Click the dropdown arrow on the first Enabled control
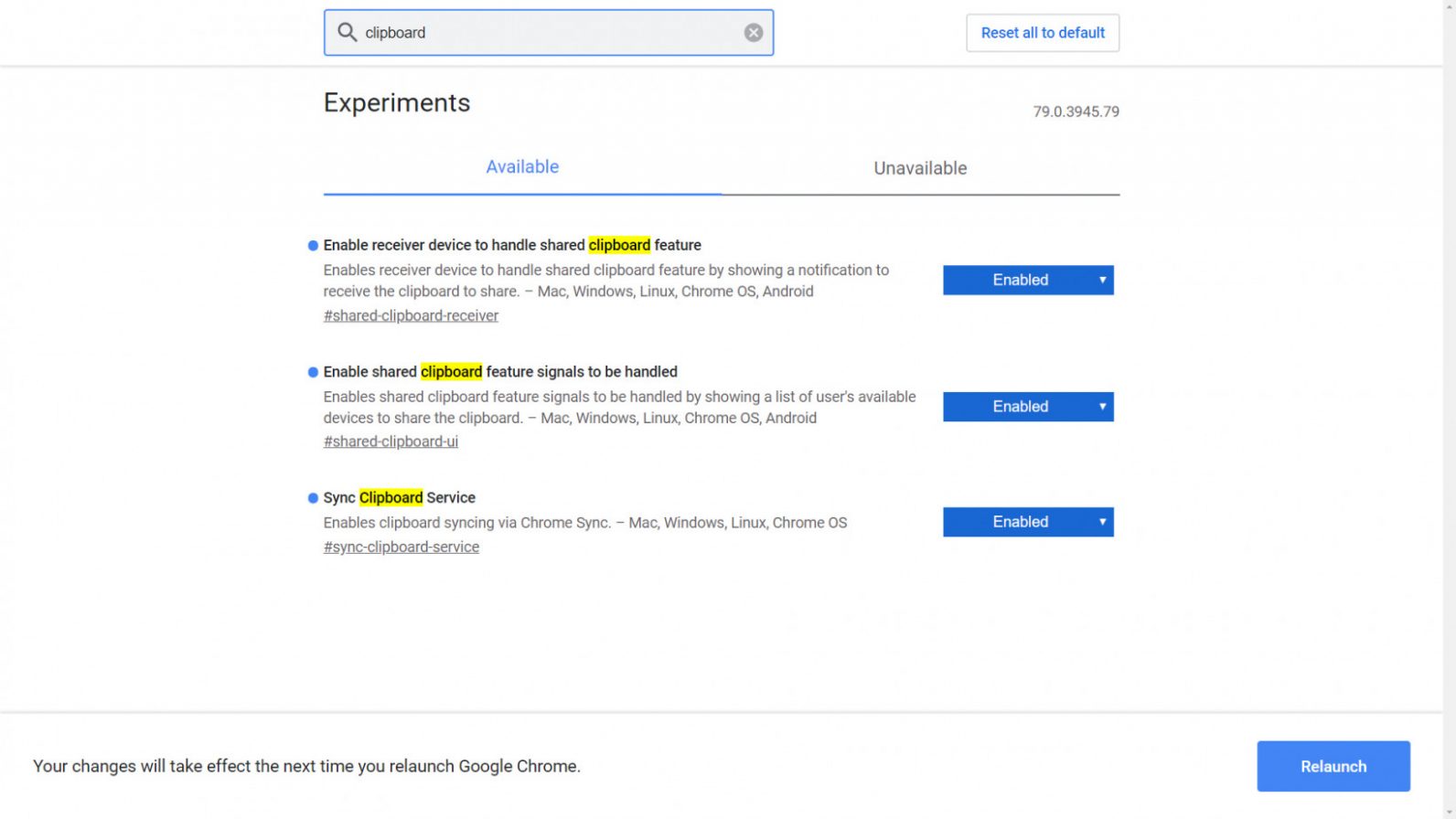 [1102, 280]
